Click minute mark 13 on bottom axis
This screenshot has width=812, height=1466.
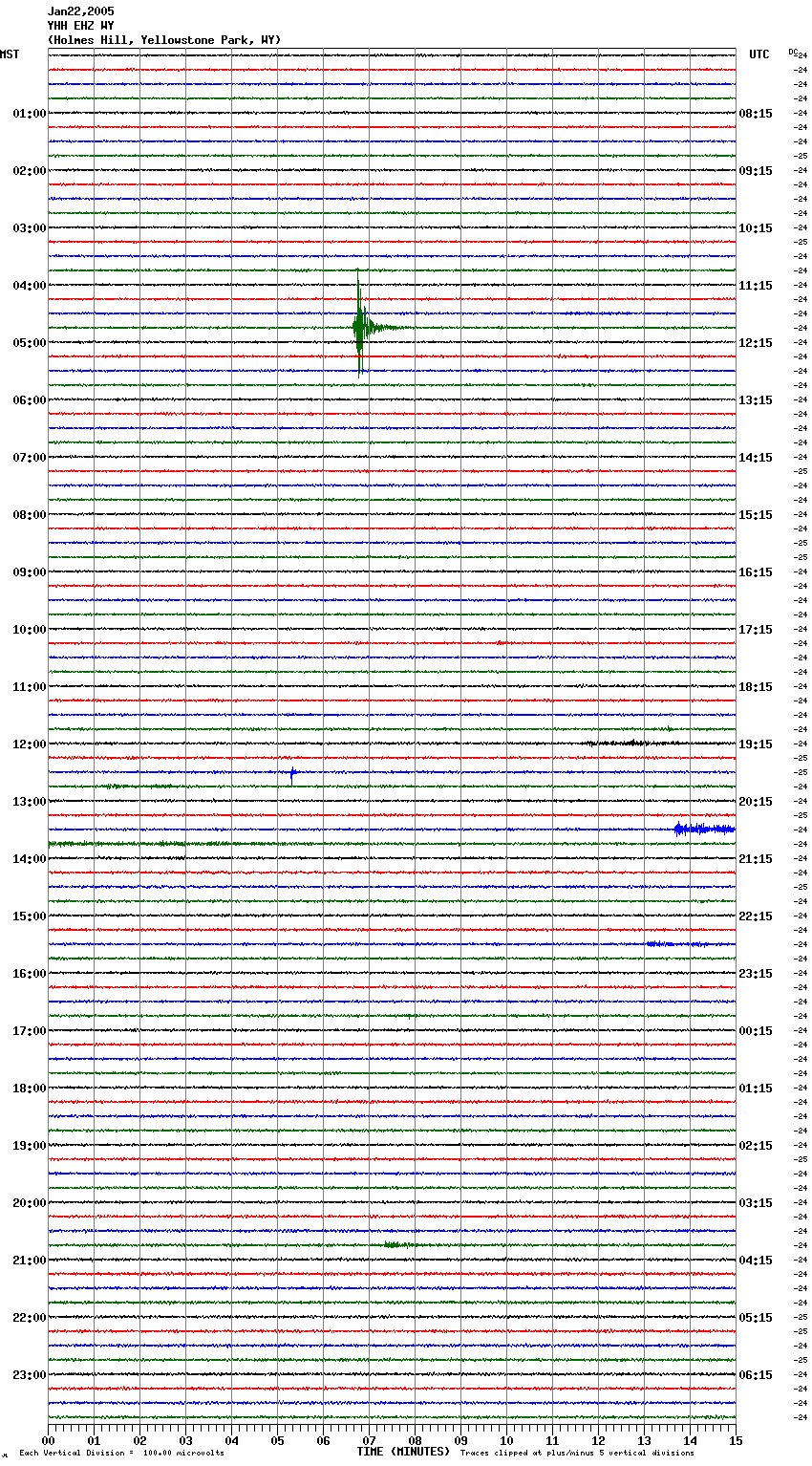[x=644, y=1440]
